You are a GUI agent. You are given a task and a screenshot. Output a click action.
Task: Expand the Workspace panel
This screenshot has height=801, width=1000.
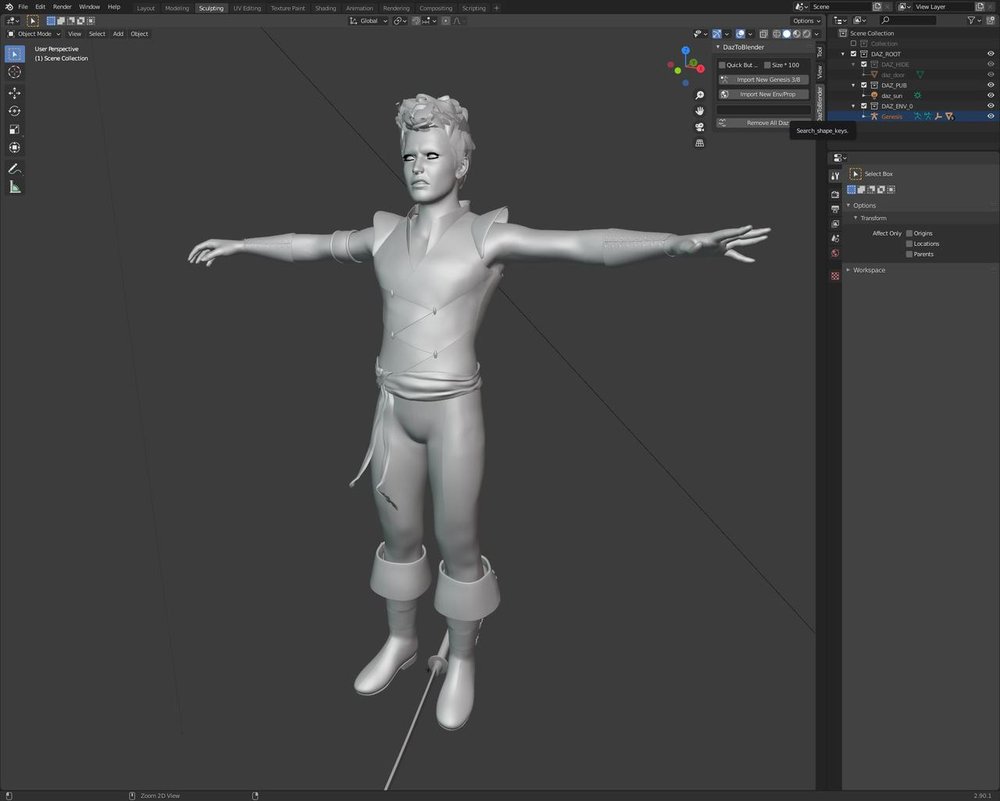(870, 270)
